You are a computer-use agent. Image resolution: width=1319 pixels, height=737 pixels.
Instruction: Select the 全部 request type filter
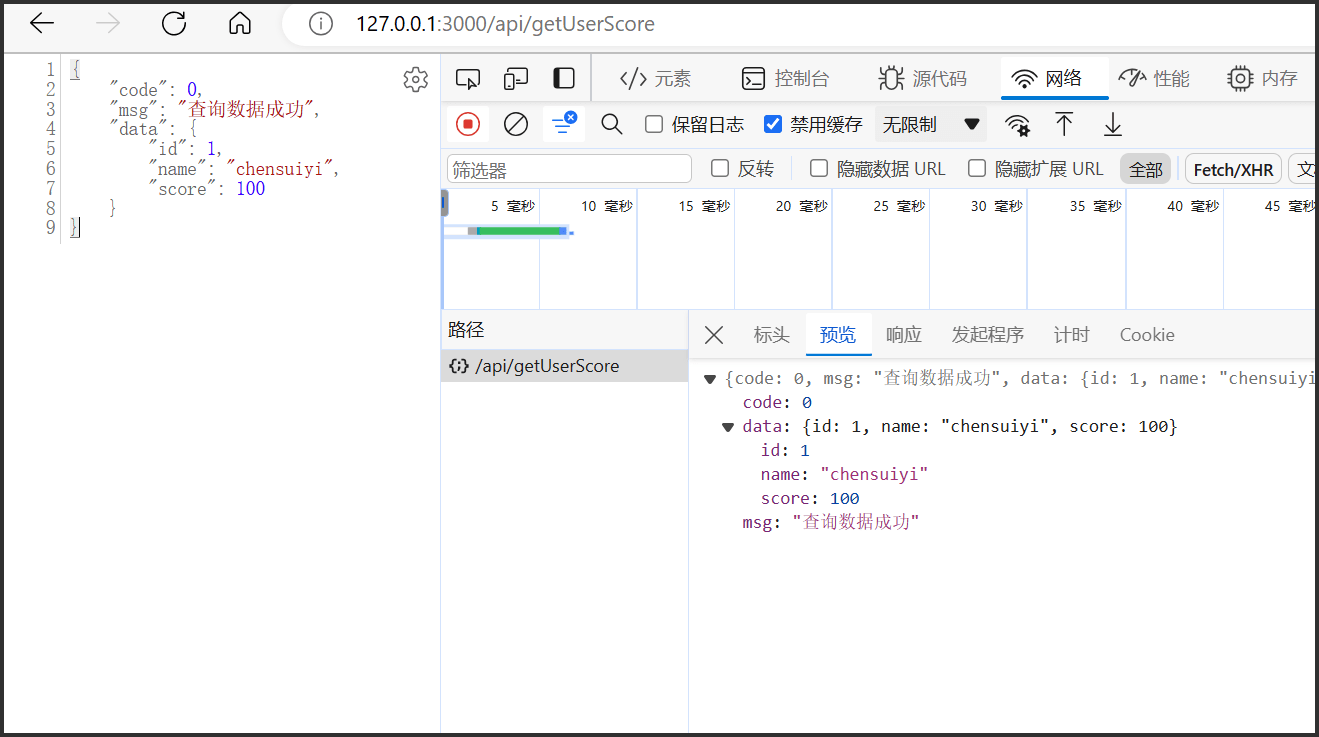pos(1145,169)
